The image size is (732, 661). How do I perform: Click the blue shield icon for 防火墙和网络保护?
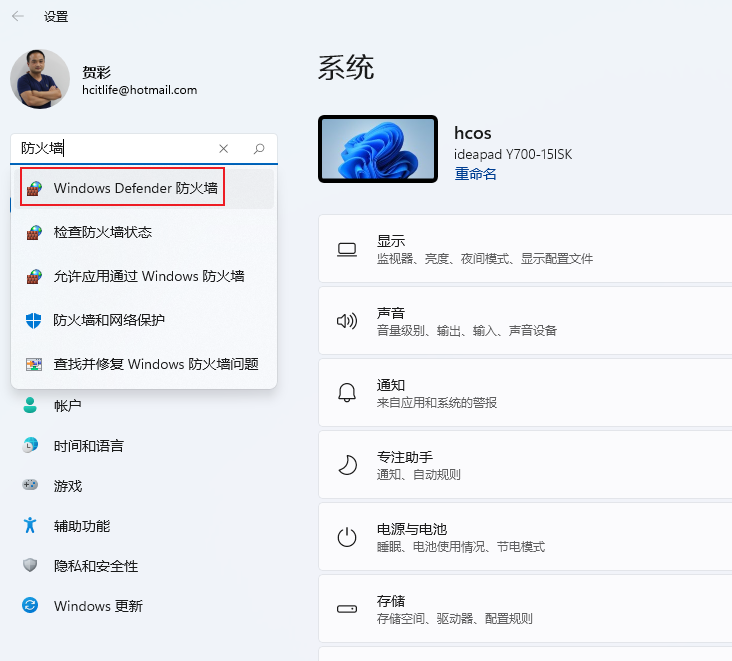tap(34, 321)
